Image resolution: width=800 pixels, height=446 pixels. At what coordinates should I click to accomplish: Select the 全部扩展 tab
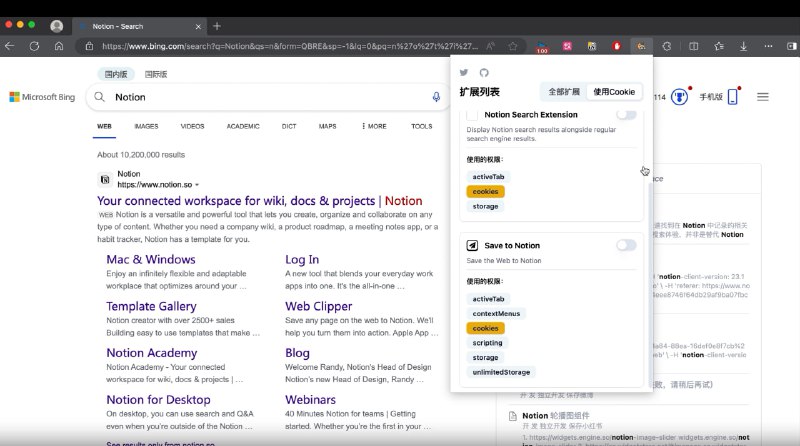pos(564,92)
